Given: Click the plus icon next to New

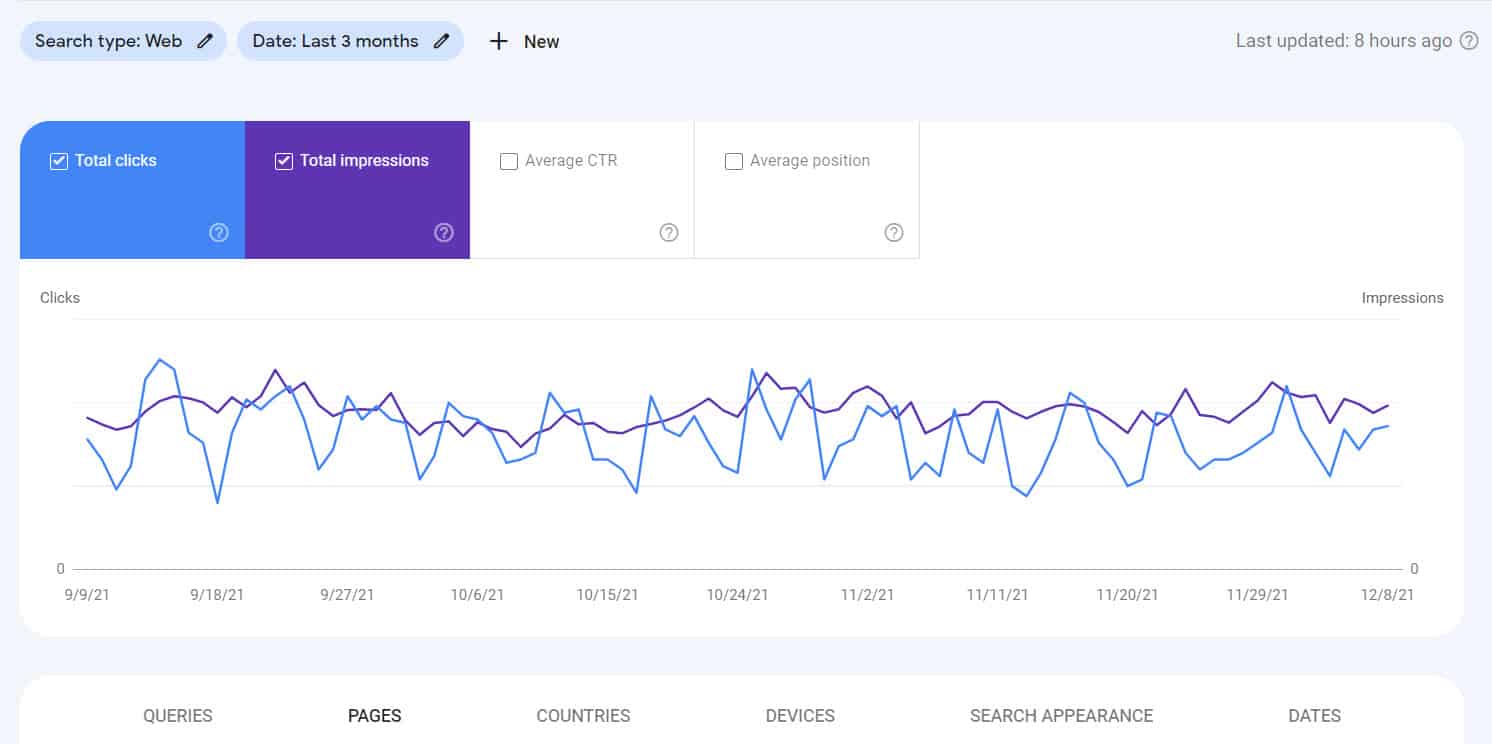Looking at the screenshot, I should (x=498, y=41).
